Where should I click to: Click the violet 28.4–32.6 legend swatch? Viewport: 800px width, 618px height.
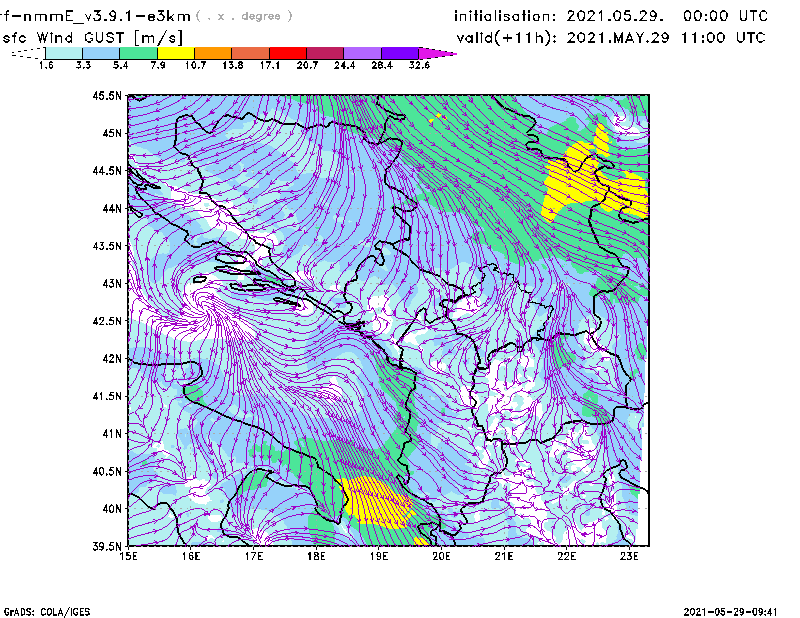point(400,53)
